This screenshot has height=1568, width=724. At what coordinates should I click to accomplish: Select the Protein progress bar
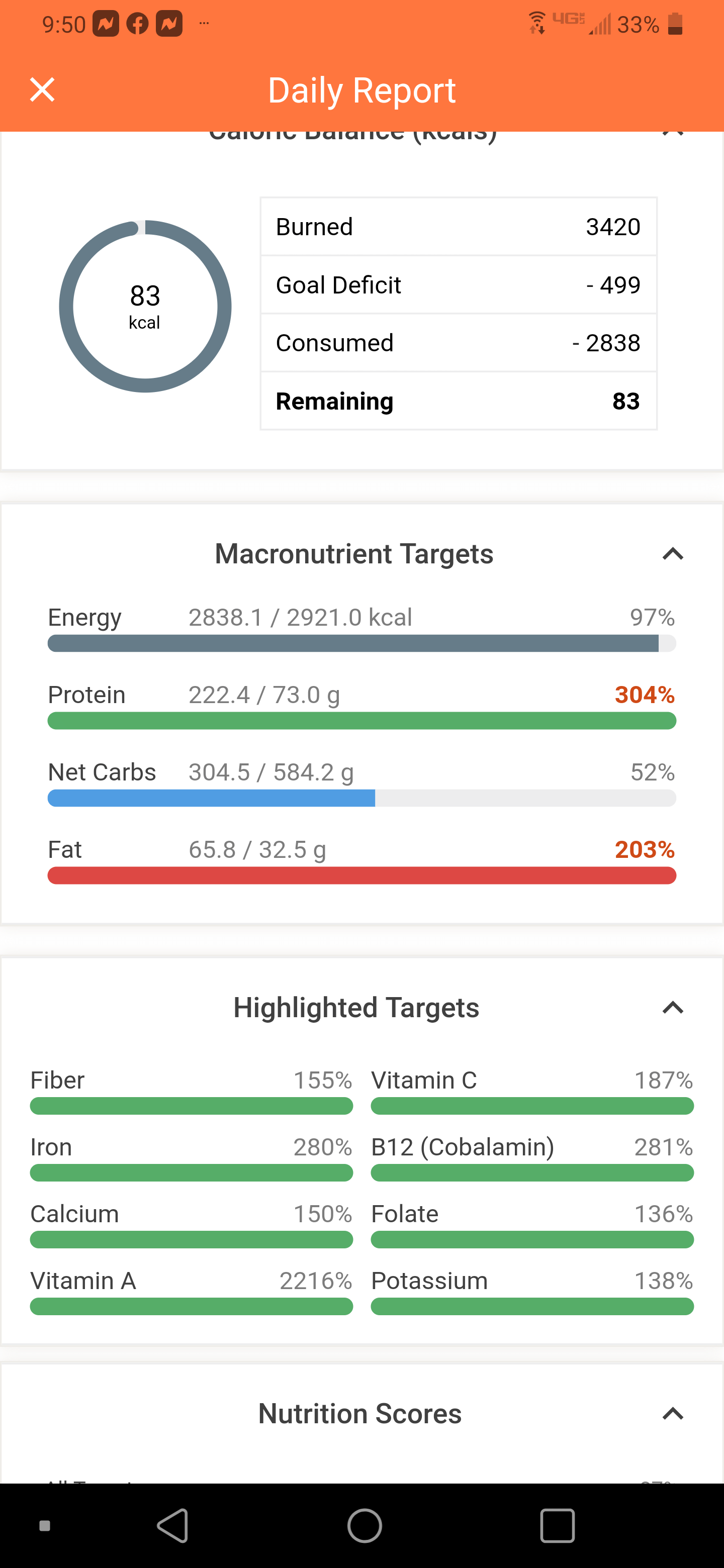tap(361, 721)
